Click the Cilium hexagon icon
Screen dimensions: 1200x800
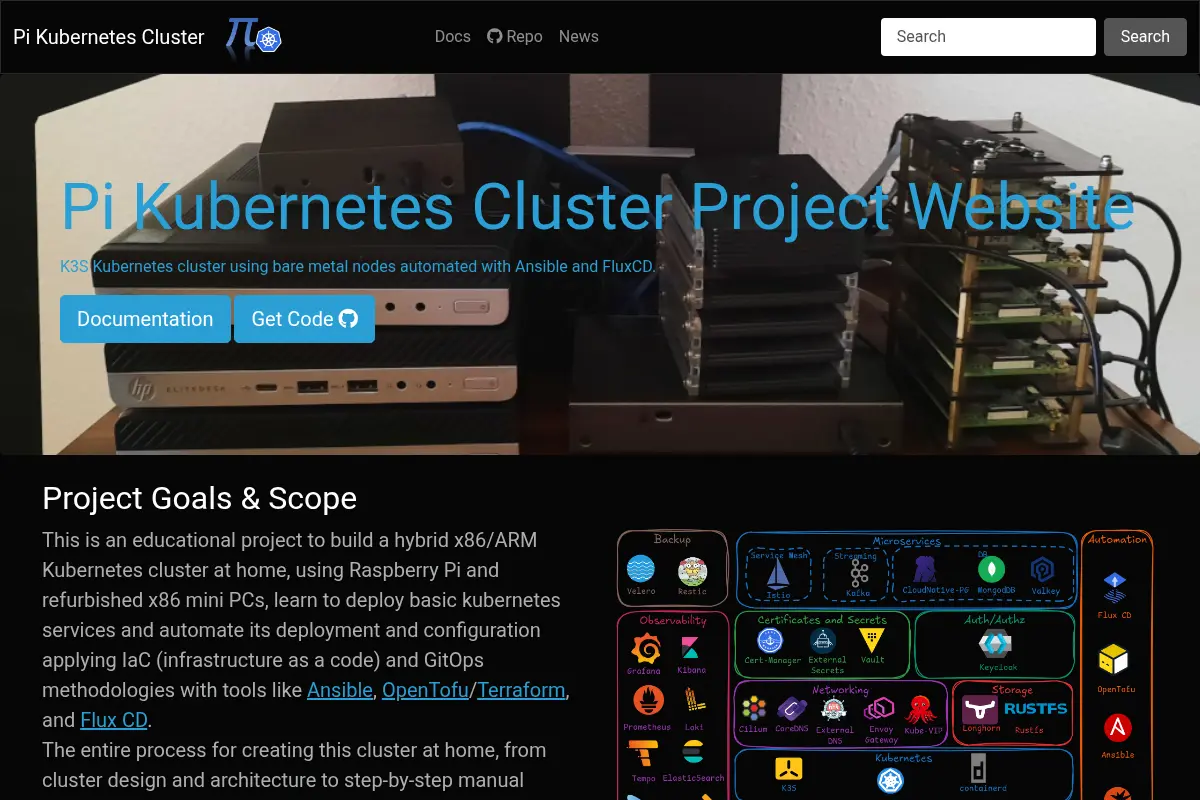coord(754,710)
